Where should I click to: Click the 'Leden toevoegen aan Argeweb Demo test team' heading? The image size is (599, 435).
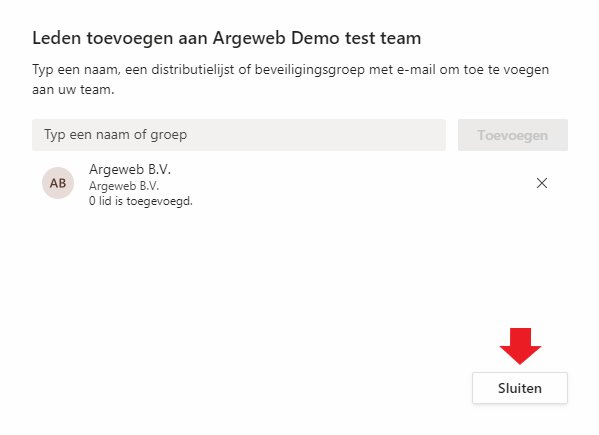(x=227, y=38)
